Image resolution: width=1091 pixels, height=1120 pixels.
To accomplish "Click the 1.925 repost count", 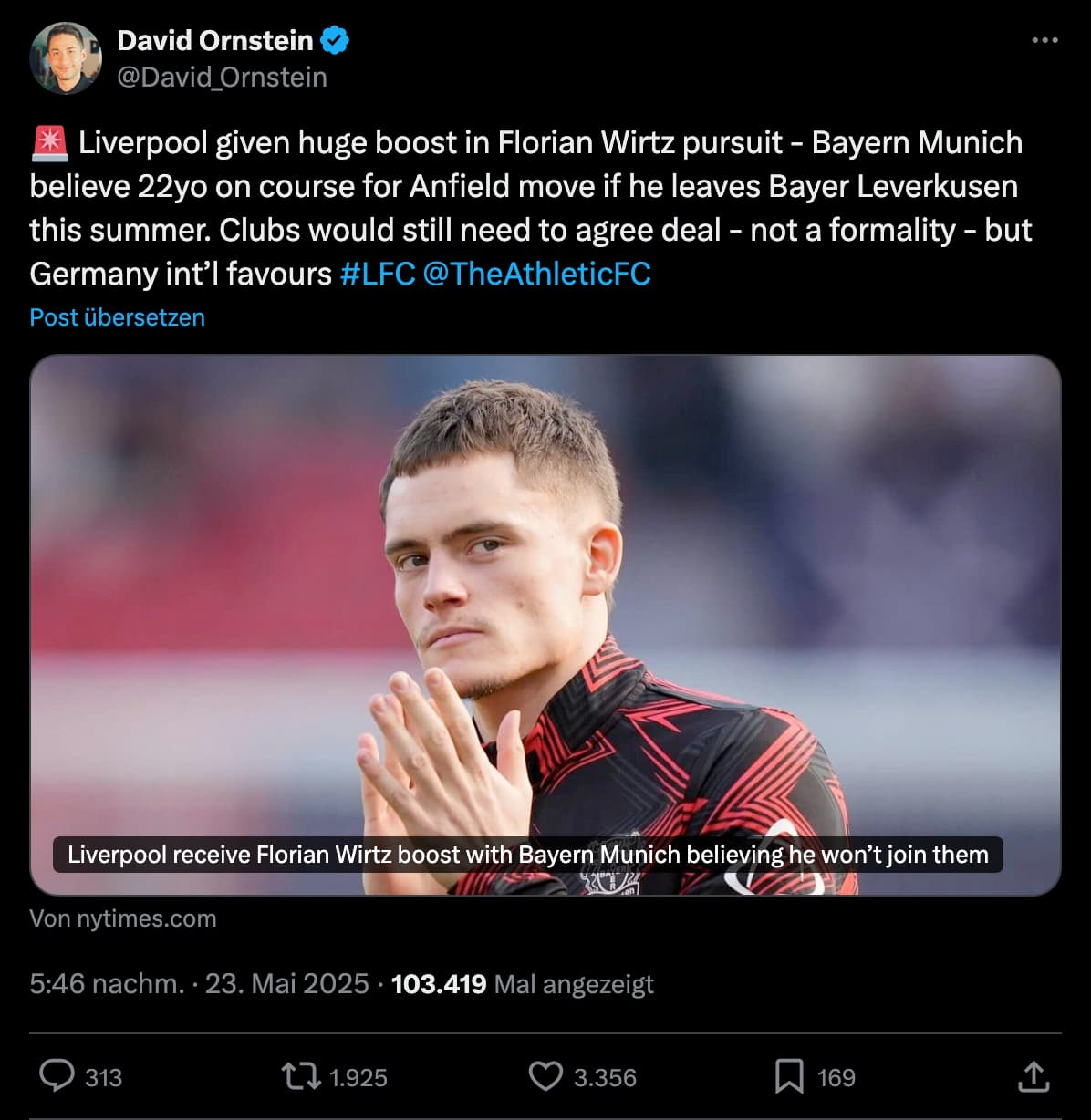I will pyautogui.click(x=358, y=1078).
